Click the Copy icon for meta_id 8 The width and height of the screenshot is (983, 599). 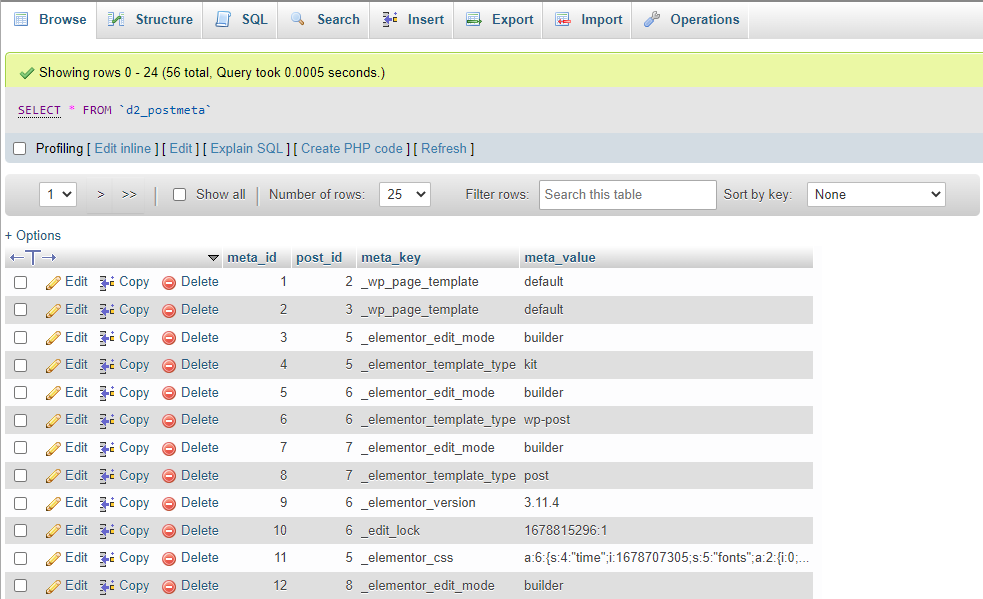tap(107, 476)
